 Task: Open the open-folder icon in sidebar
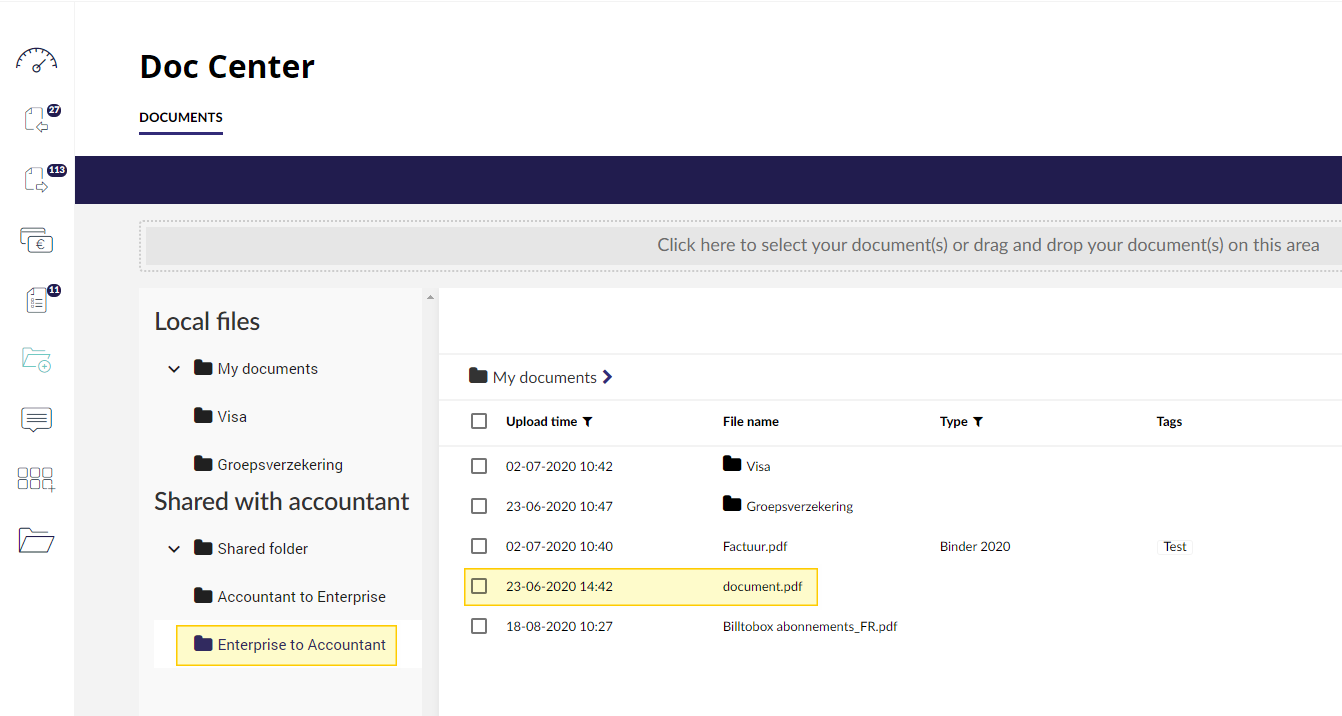pos(36,540)
